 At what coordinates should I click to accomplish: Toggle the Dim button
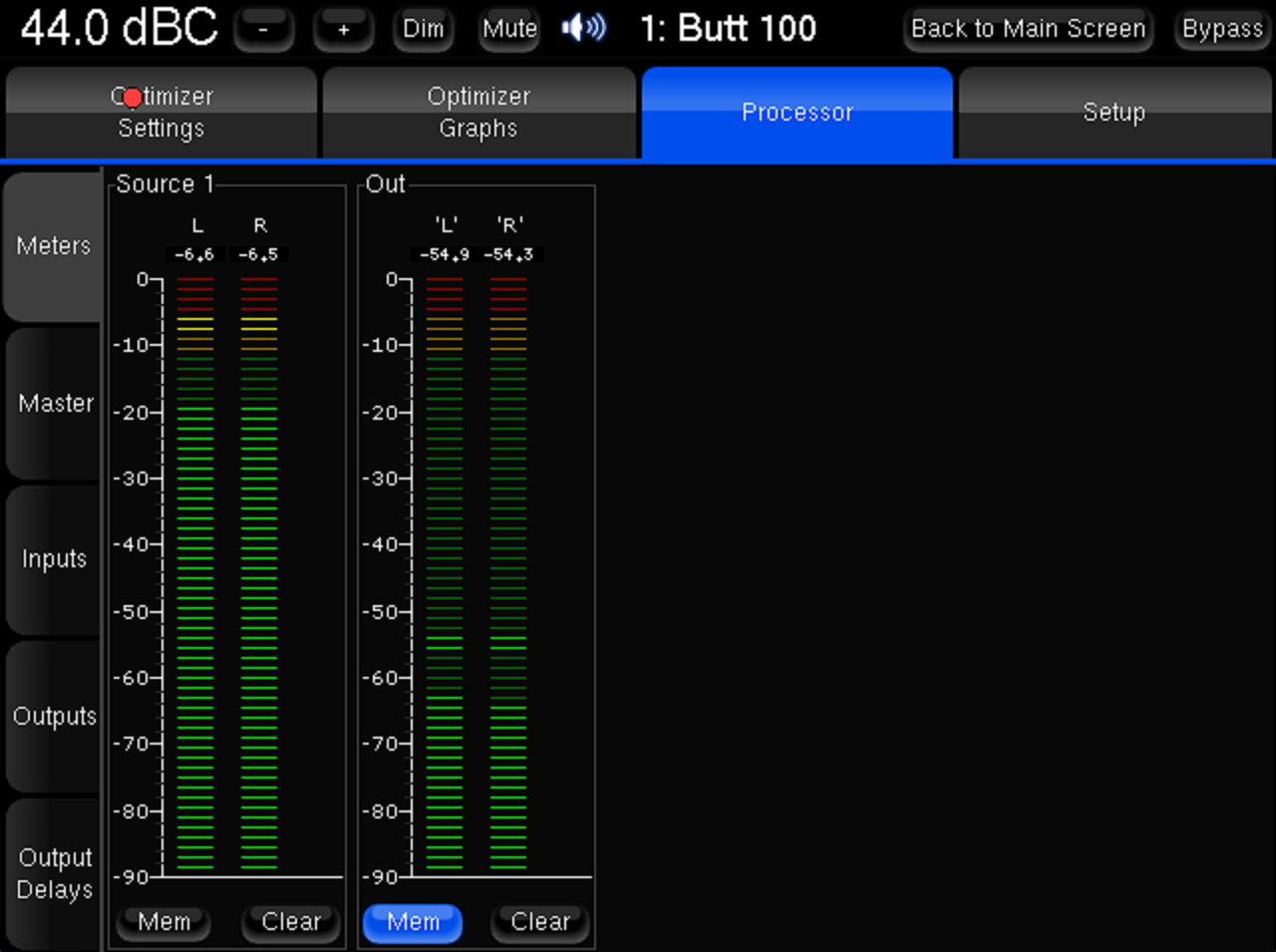click(423, 29)
